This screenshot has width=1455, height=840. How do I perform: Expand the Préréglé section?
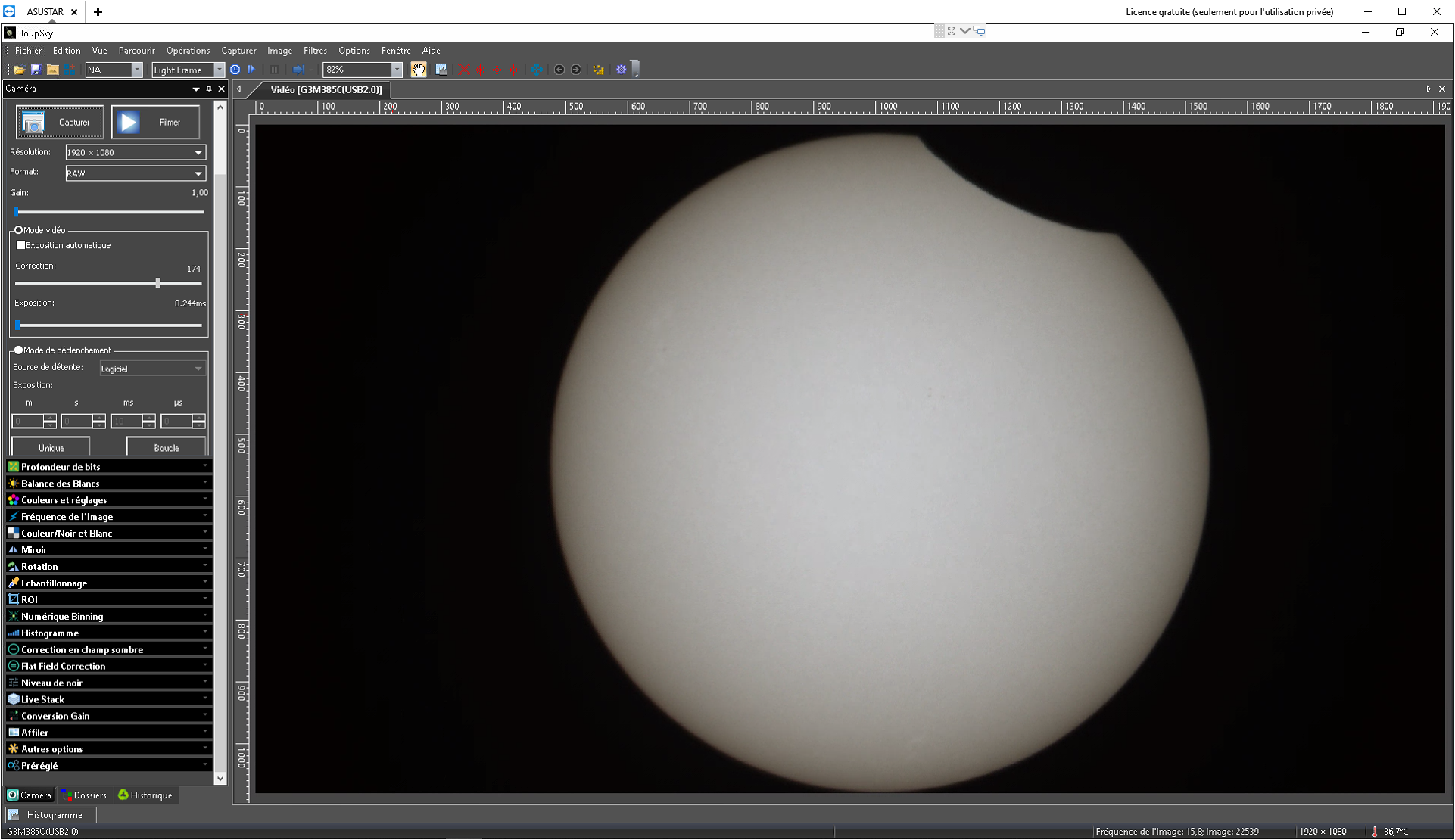(109, 765)
